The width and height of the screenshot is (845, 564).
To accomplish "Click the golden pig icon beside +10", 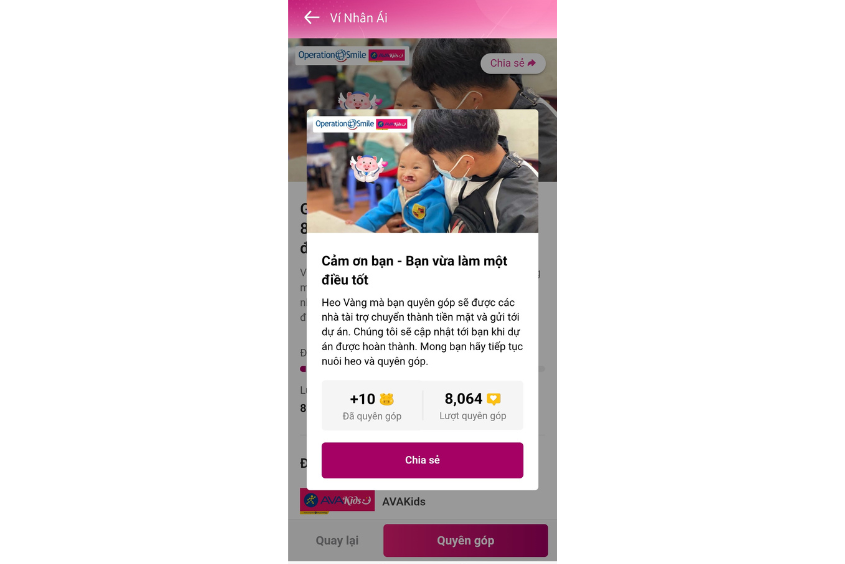I will click(x=386, y=399).
